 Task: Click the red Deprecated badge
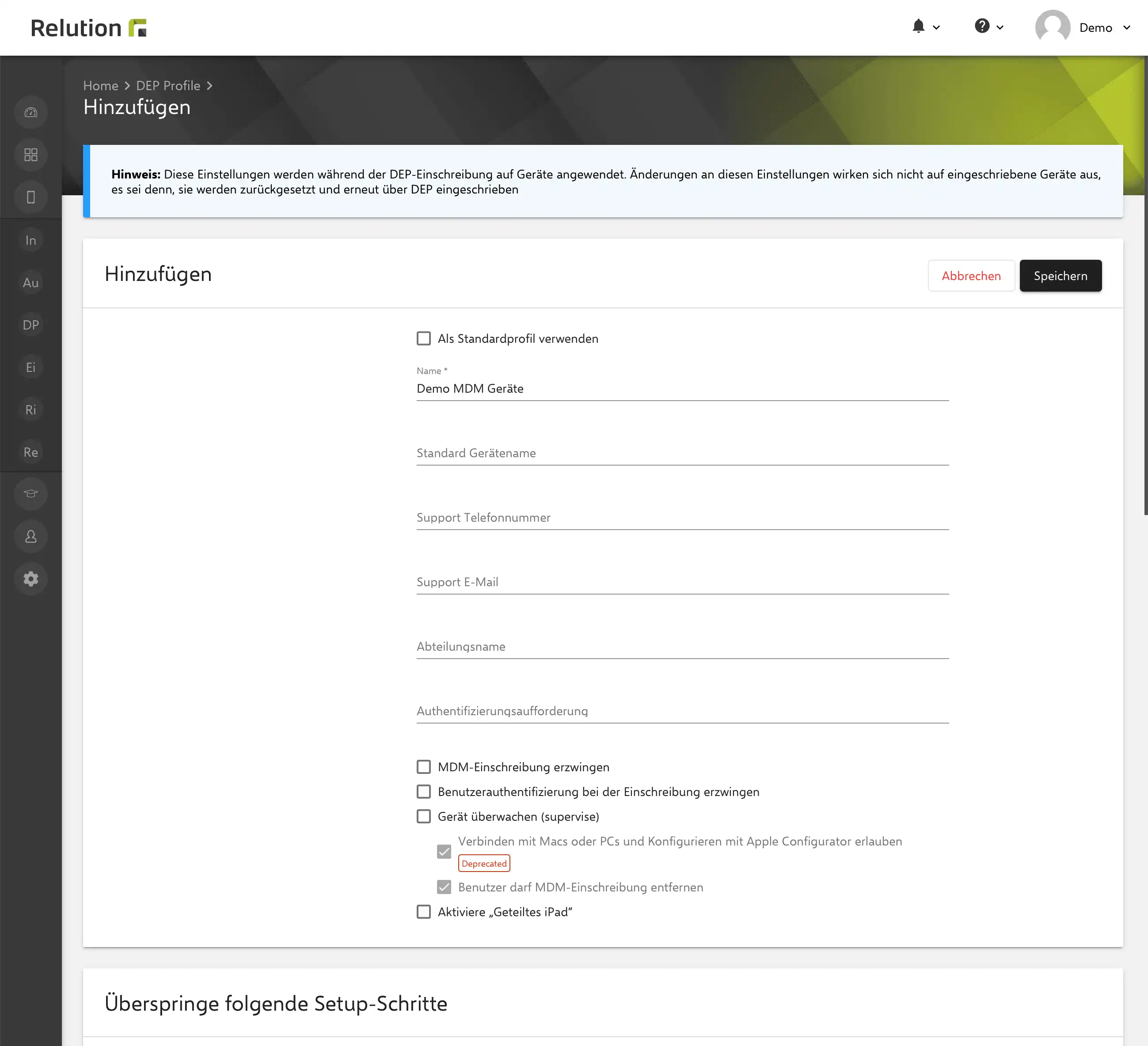(484, 863)
